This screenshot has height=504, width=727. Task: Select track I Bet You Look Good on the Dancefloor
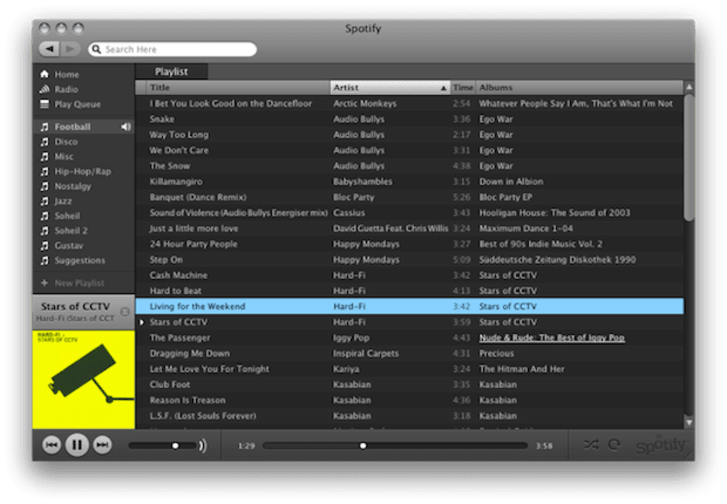click(x=409, y=103)
